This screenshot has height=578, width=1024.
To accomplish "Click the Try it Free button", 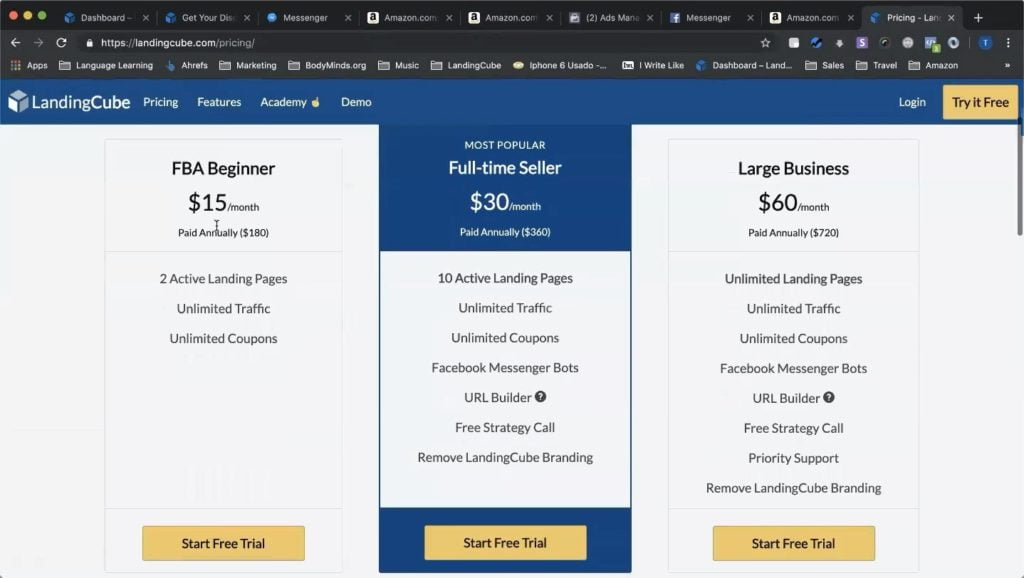I will coord(980,102).
